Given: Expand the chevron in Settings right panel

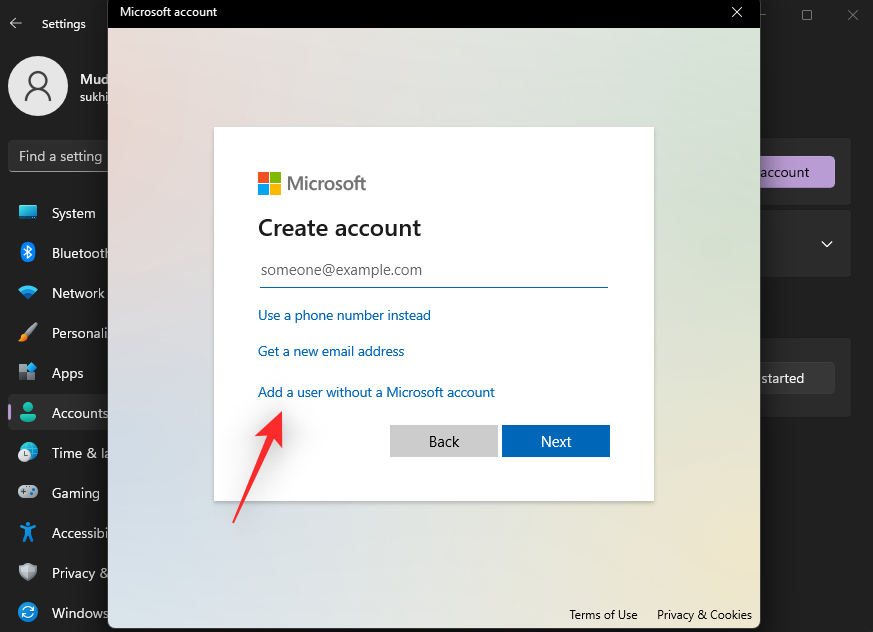Looking at the screenshot, I should pyautogui.click(x=827, y=244).
